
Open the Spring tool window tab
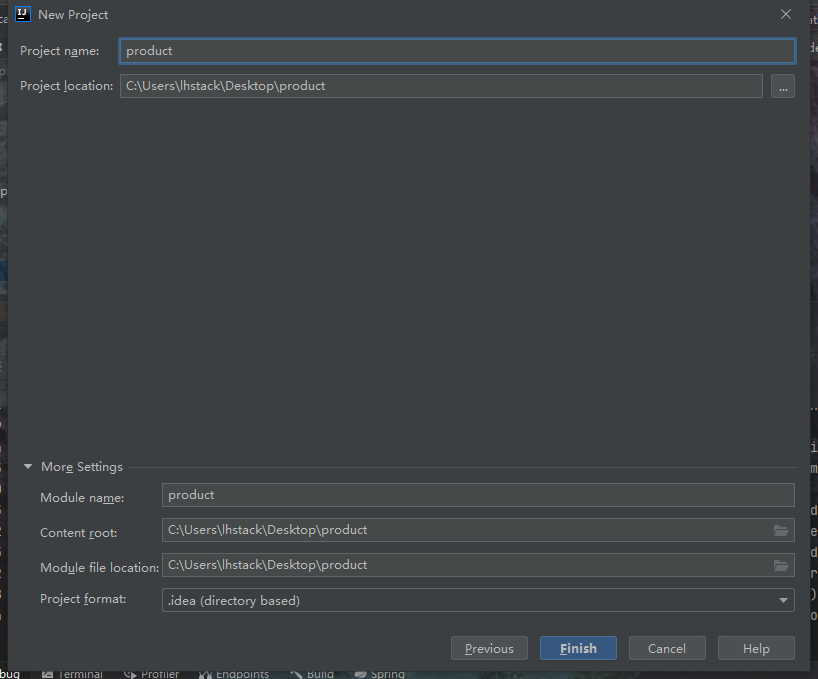[379, 674]
